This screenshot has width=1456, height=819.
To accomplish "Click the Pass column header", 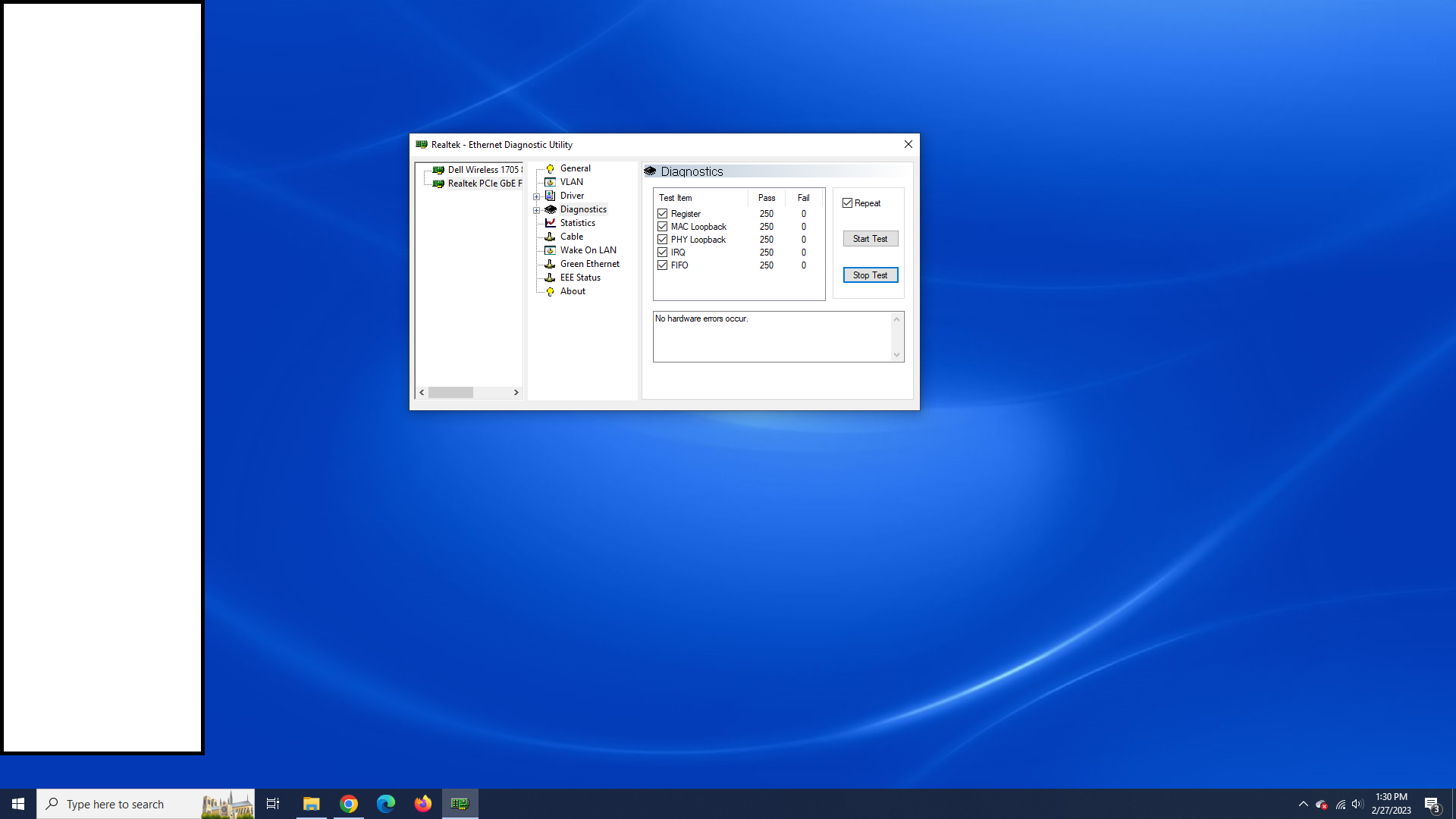I will [x=767, y=198].
